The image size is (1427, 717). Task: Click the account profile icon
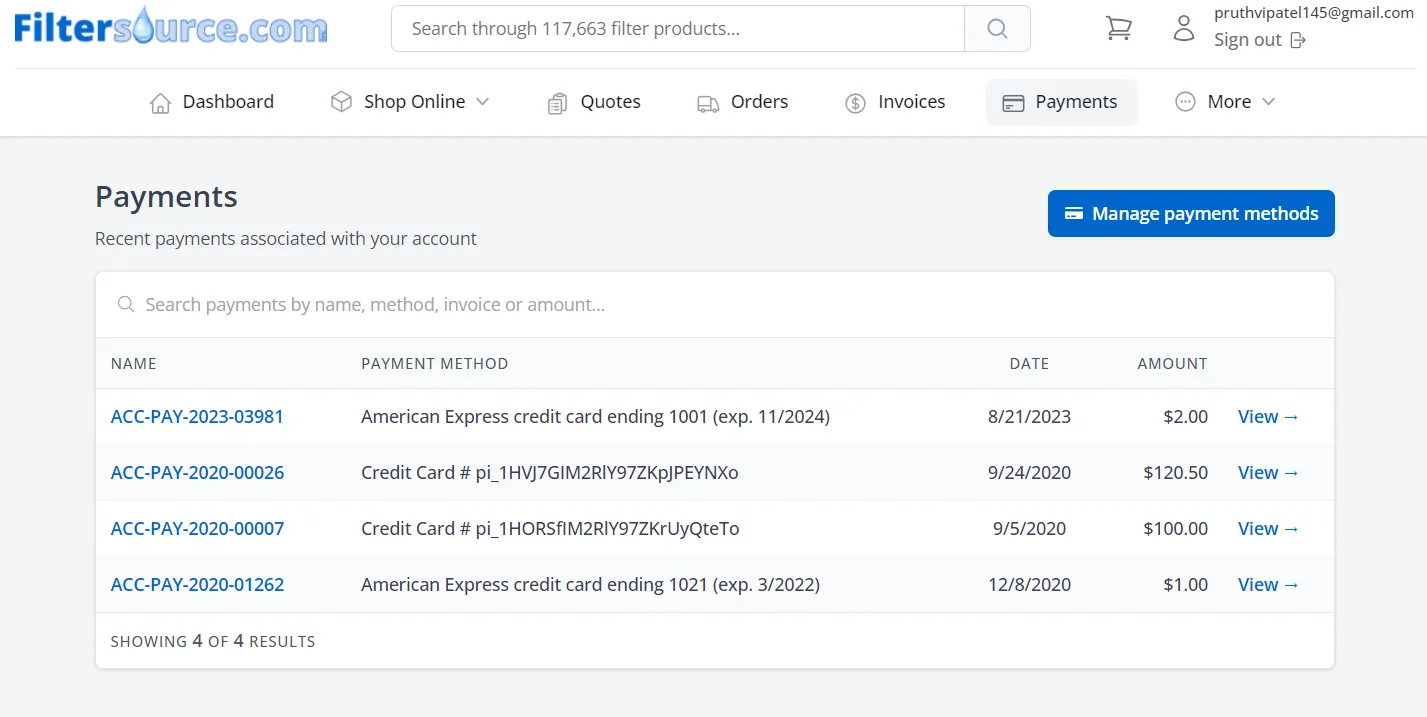pyautogui.click(x=1183, y=28)
